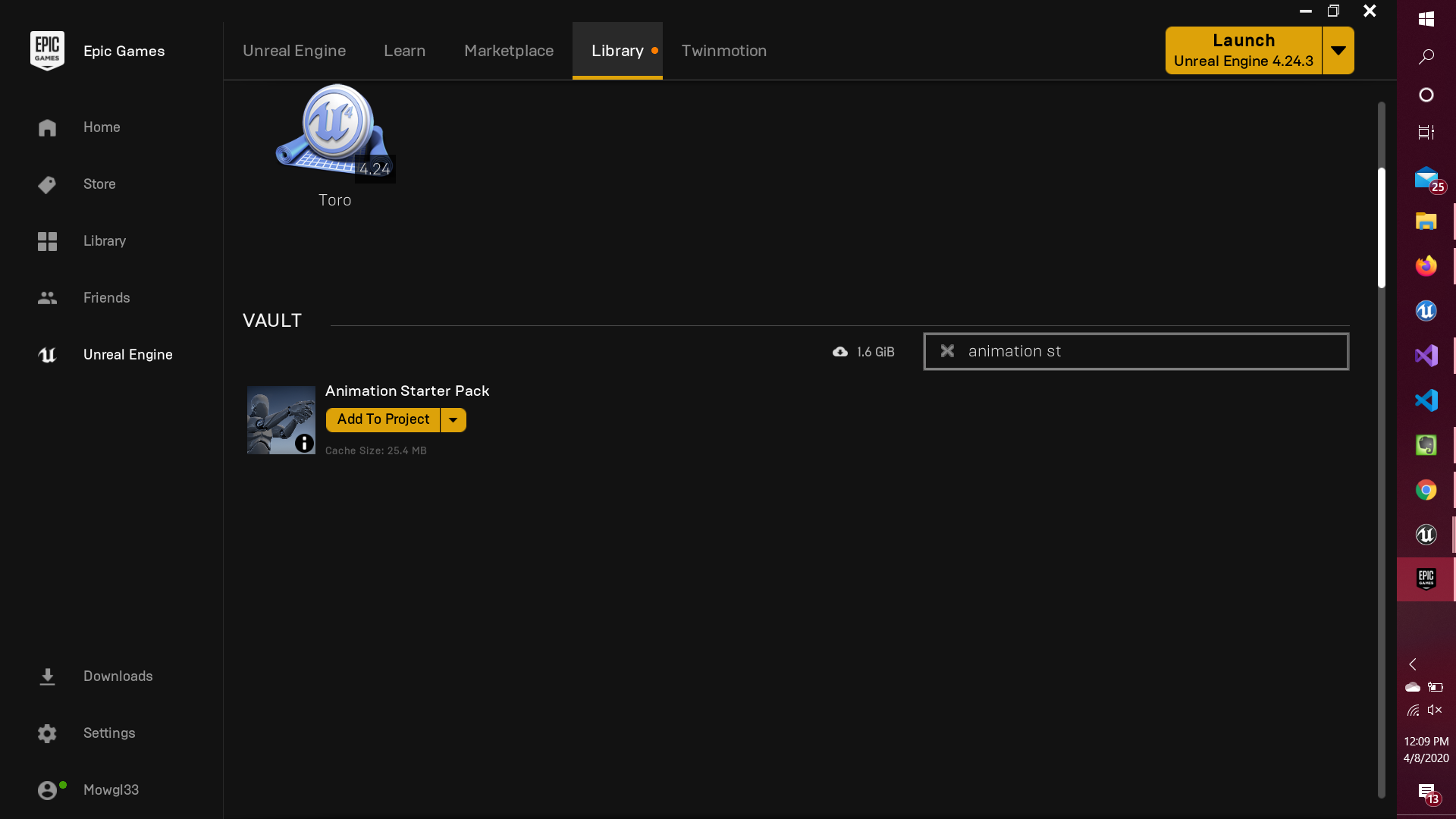Screen dimensions: 1456x819
Task: Click the cloud storage 1.6 GiB icon
Action: (x=840, y=352)
